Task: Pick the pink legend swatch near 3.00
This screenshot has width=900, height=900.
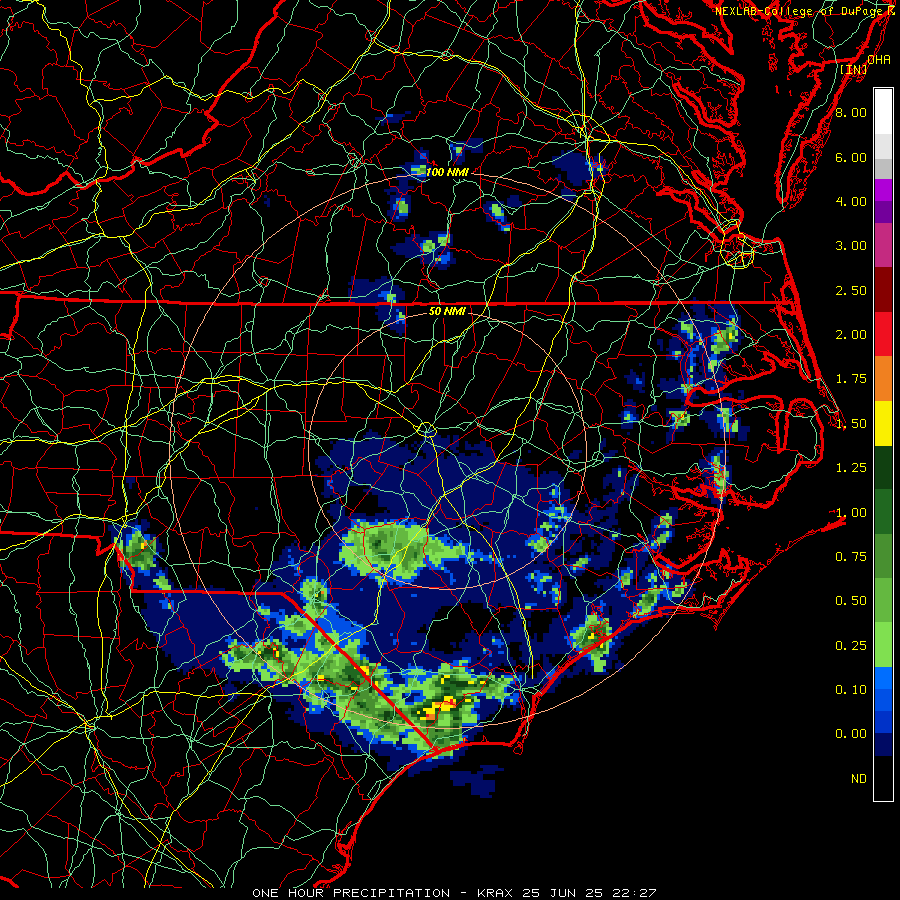Action: (883, 245)
